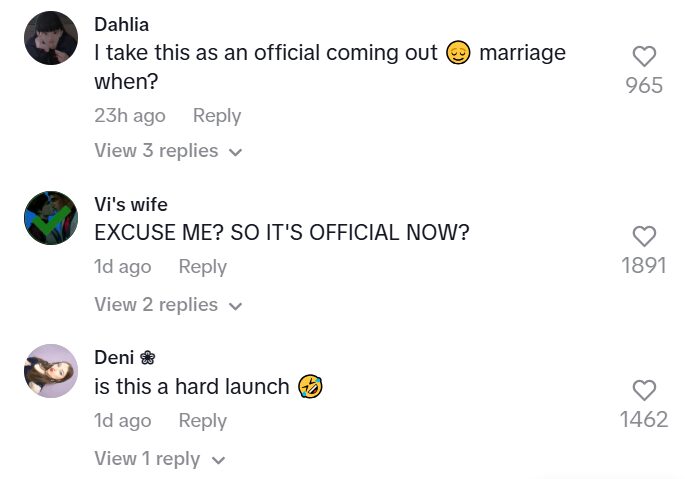The width and height of the screenshot is (697, 479).
Task: Click the 1462 like count
Action: click(x=644, y=420)
